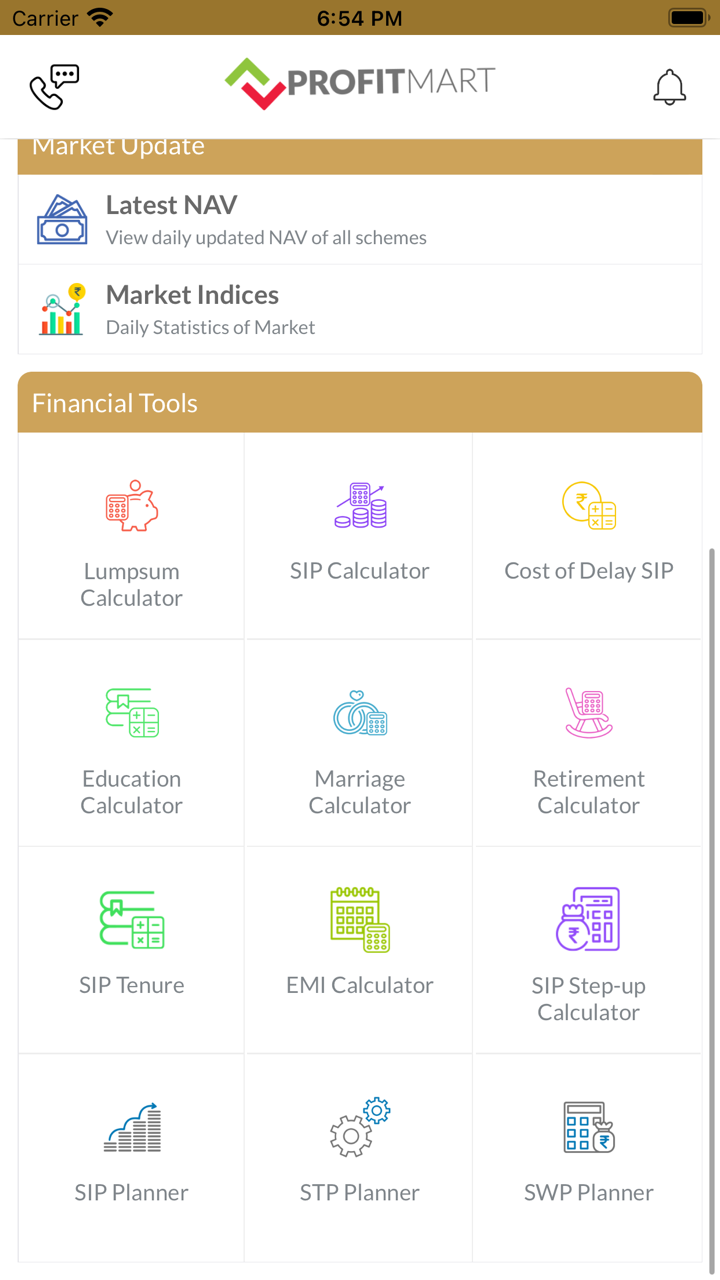The image size is (720, 1280).
Task: Tap the Marriage Calculator rings icon
Action: 360,713
